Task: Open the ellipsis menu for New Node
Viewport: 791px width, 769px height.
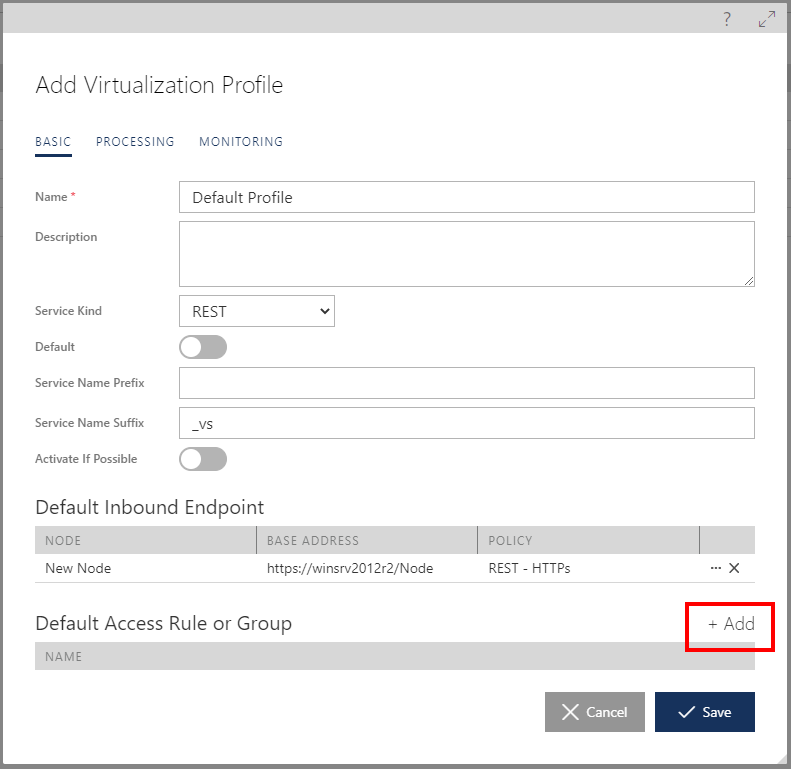Action: pyautogui.click(x=715, y=568)
